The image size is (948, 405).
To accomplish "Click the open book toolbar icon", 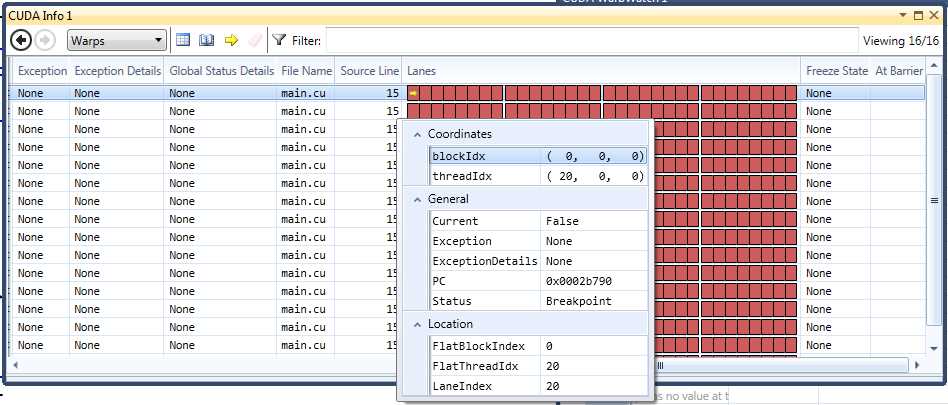I will point(207,40).
